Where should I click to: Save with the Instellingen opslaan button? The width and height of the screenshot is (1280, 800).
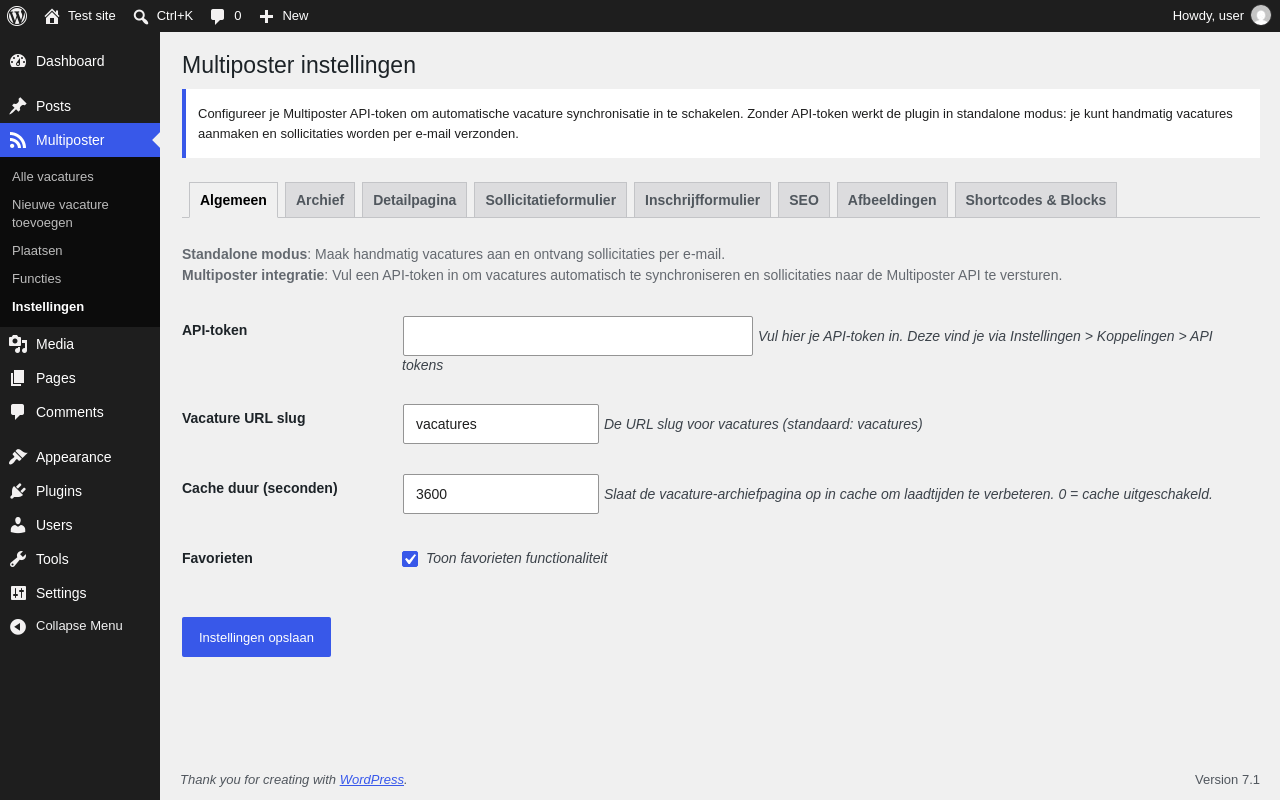click(256, 637)
